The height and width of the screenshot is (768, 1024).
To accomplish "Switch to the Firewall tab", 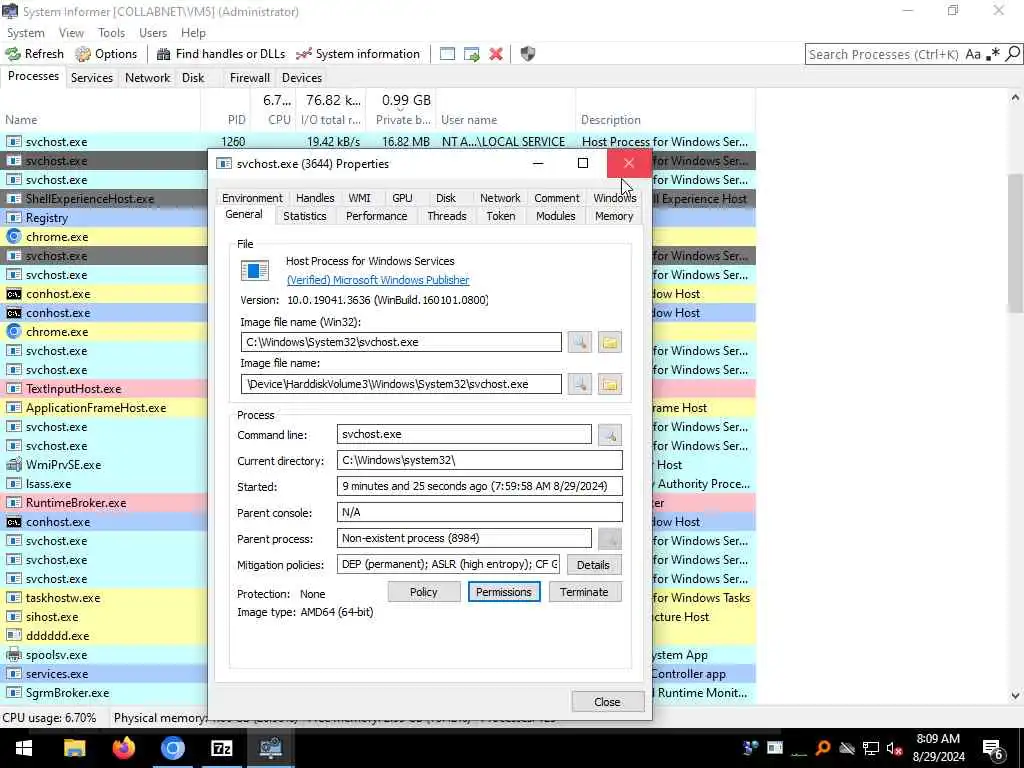I will click(x=249, y=78).
